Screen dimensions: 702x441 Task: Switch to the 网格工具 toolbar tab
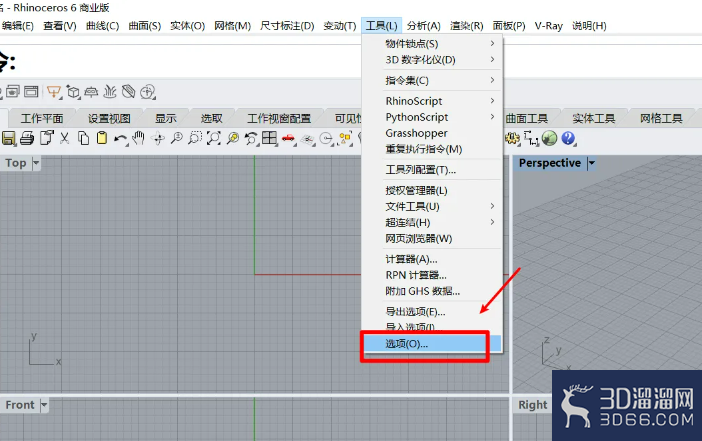pyautogui.click(x=661, y=119)
